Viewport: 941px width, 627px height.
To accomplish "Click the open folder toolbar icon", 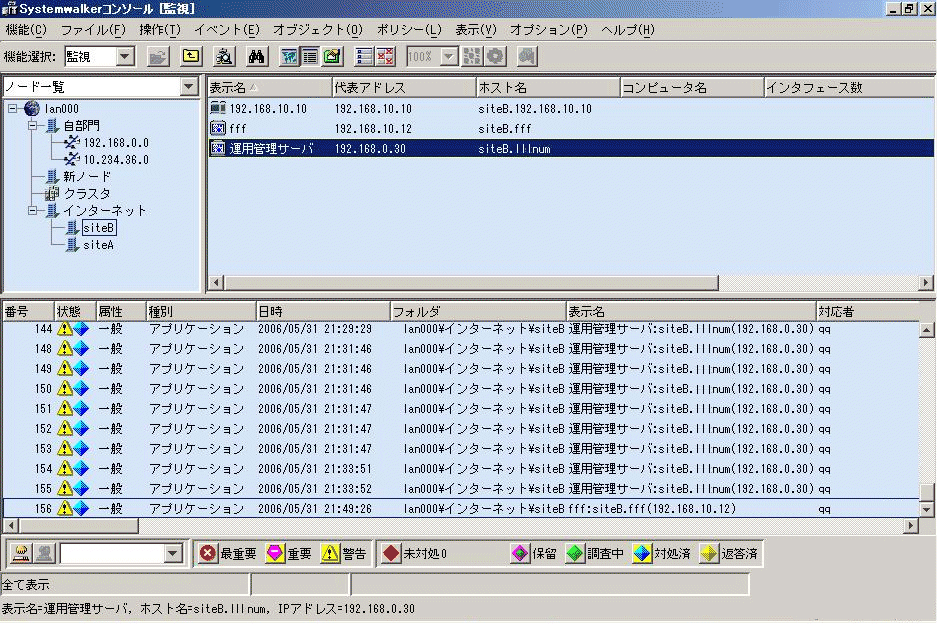I will 158,57.
